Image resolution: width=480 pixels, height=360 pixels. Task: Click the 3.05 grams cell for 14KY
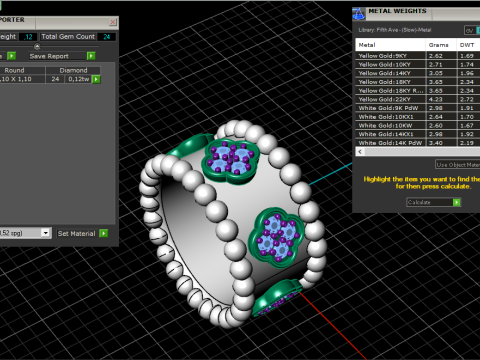pos(441,73)
